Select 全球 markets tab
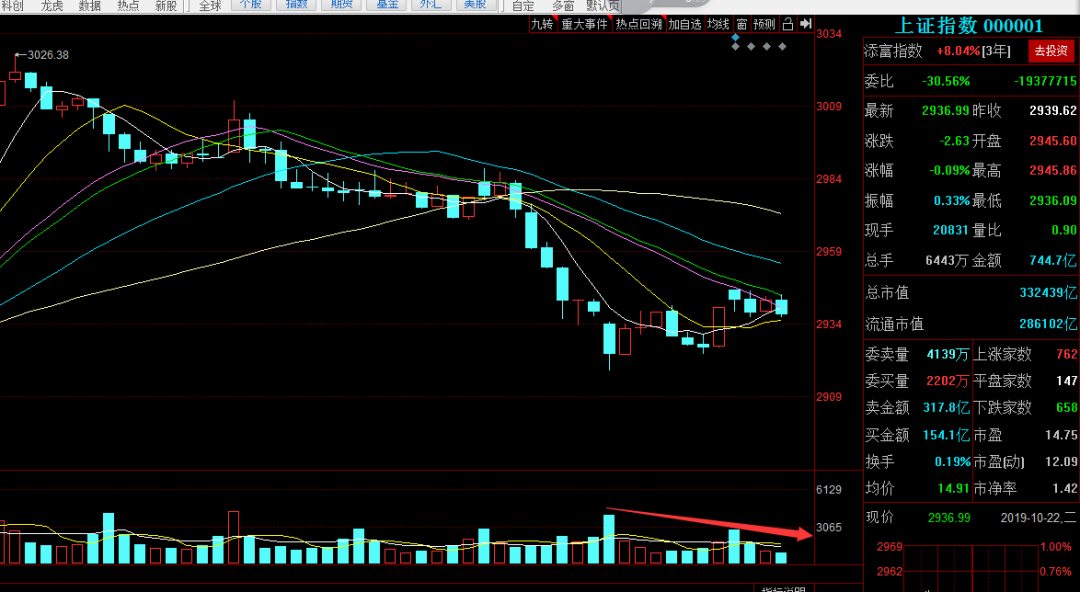Screen dimensions: 1080x592 click(x=210, y=6)
